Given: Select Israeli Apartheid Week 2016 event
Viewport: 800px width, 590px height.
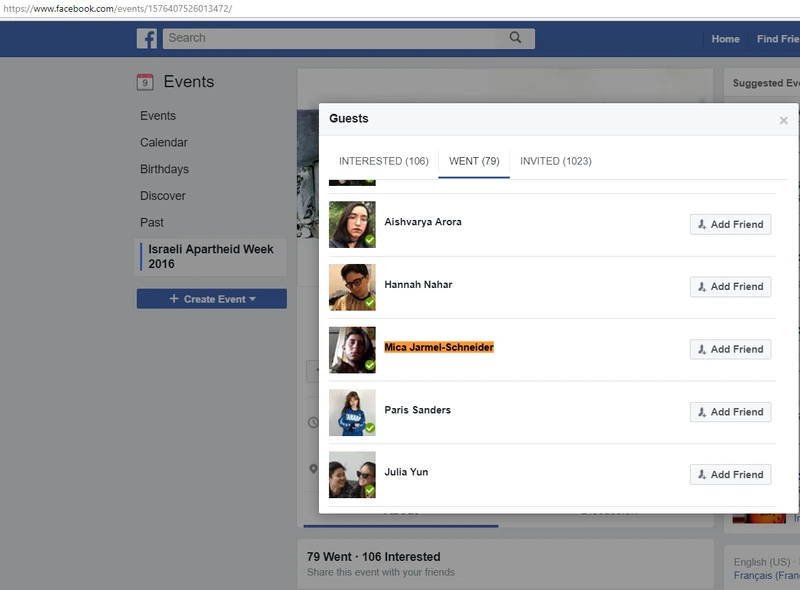Looking at the screenshot, I should point(211,256).
